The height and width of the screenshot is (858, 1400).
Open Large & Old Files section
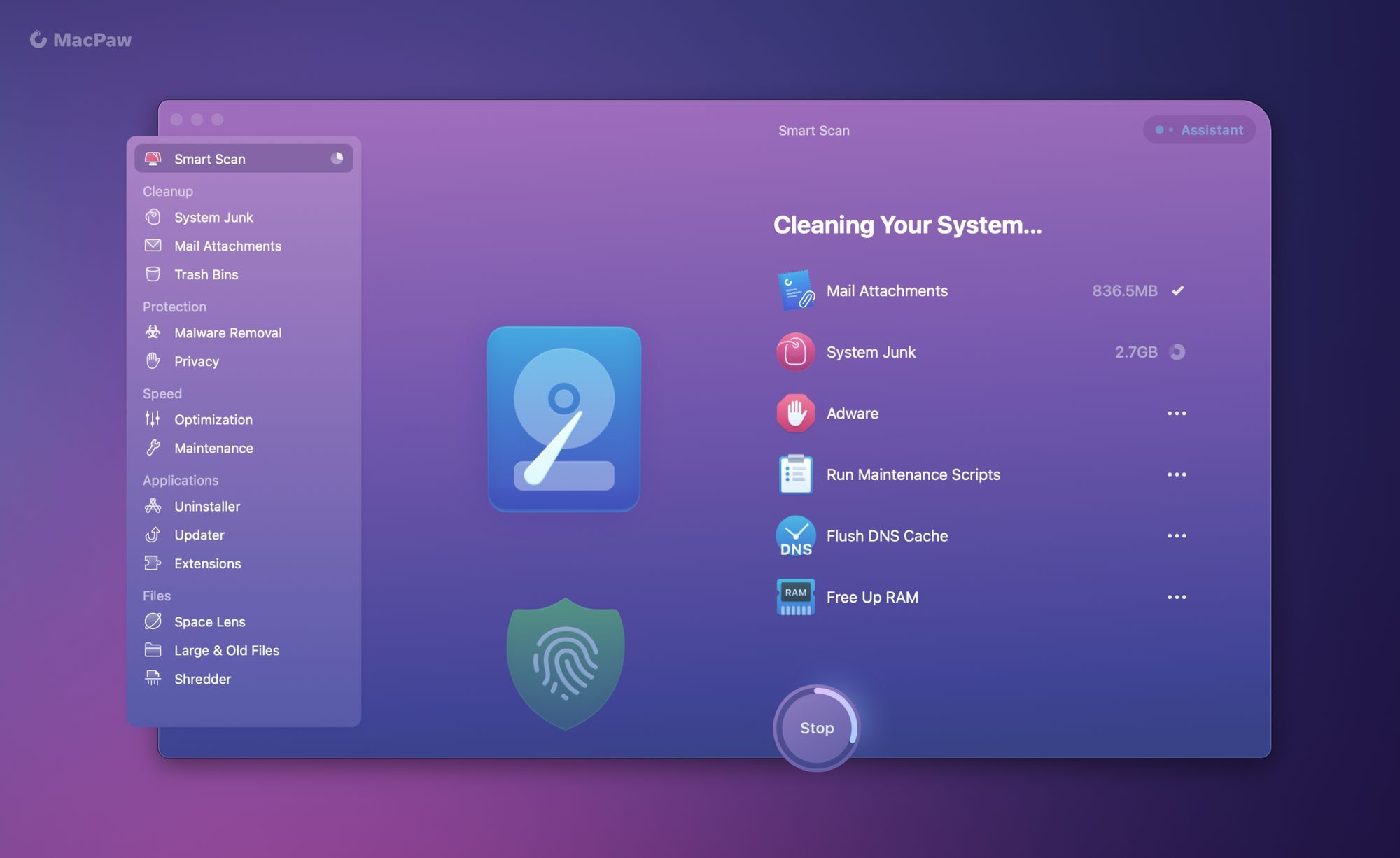point(226,650)
